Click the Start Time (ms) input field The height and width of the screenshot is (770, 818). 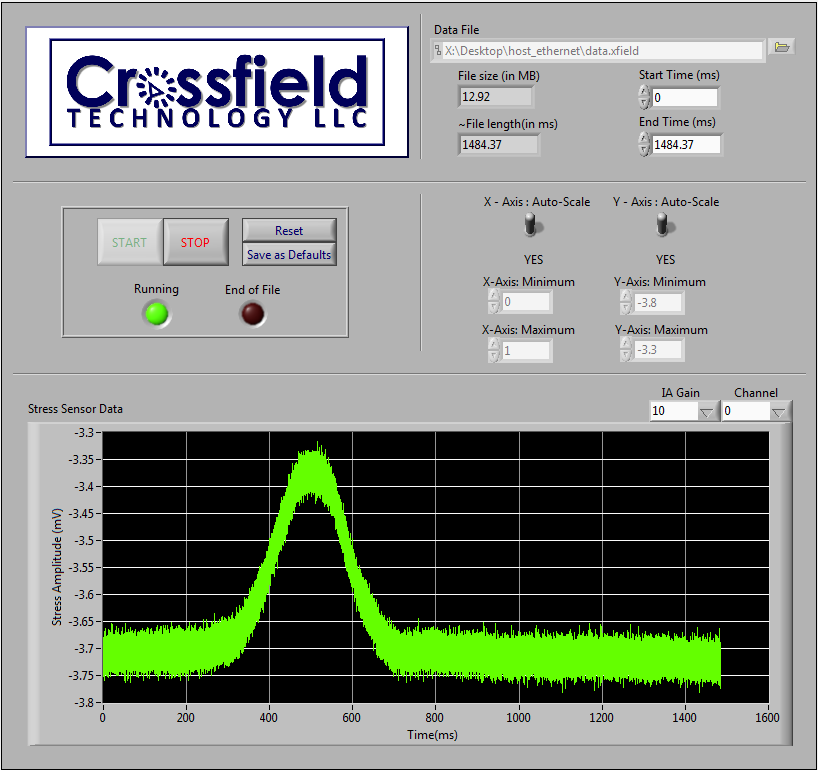pos(685,98)
